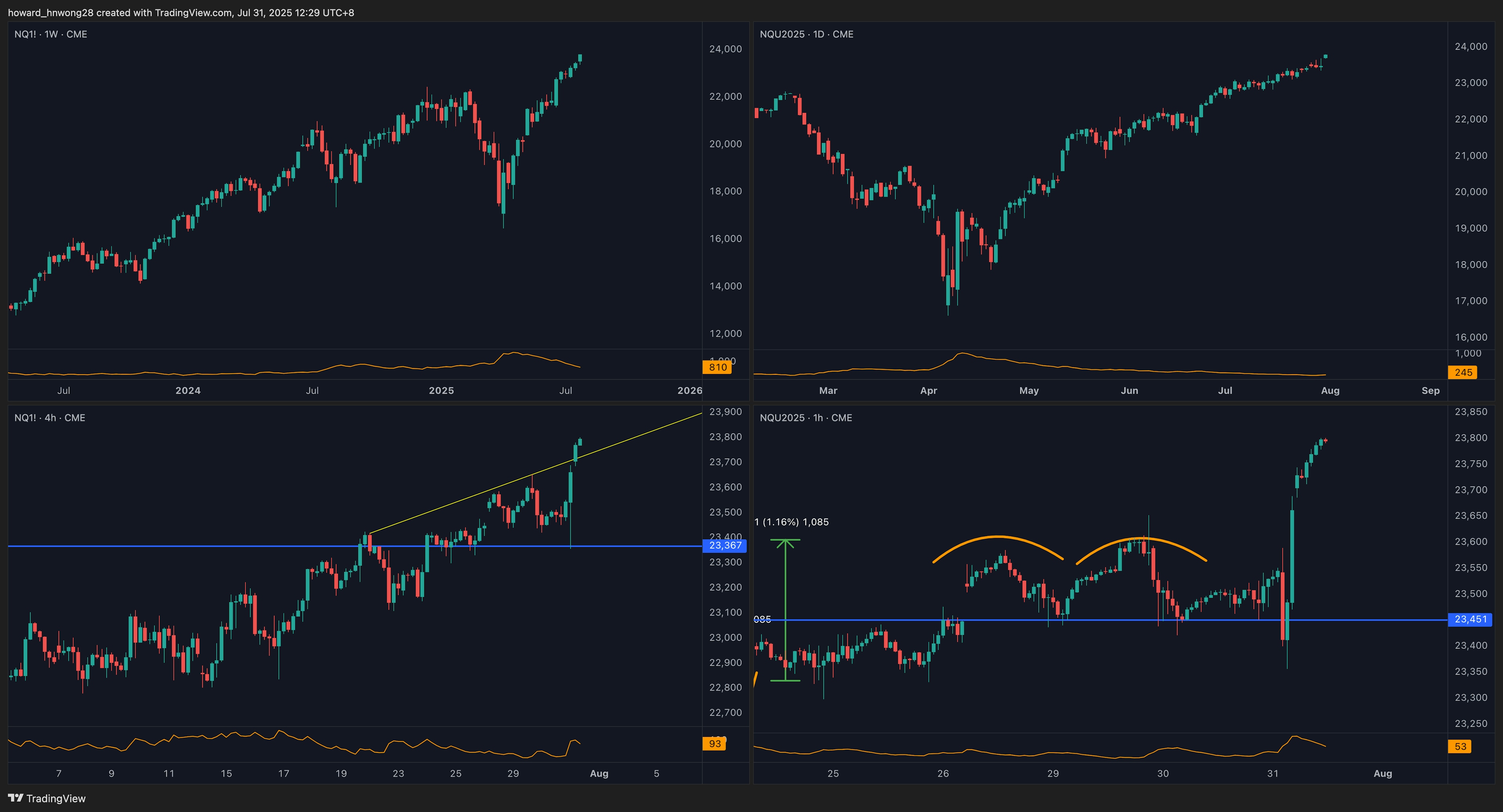Click 22,700 on the 4h chart price axis
The height and width of the screenshot is (812, 1503).
(x=725, y=713)
